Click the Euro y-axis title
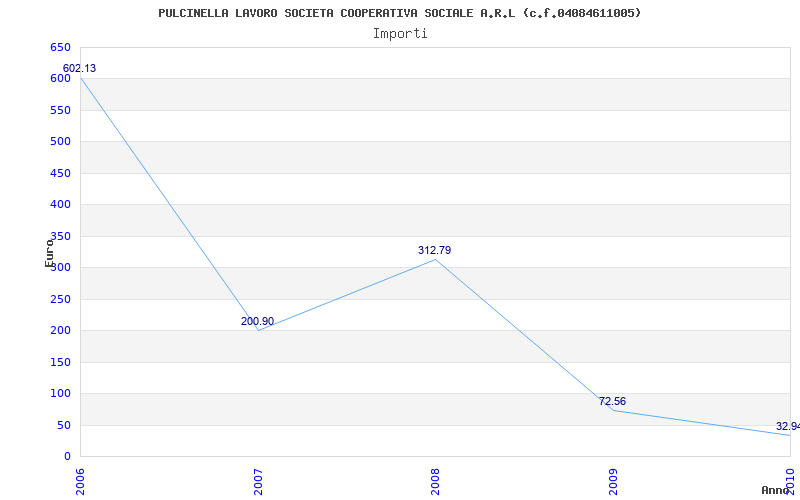 click(49, 253)
